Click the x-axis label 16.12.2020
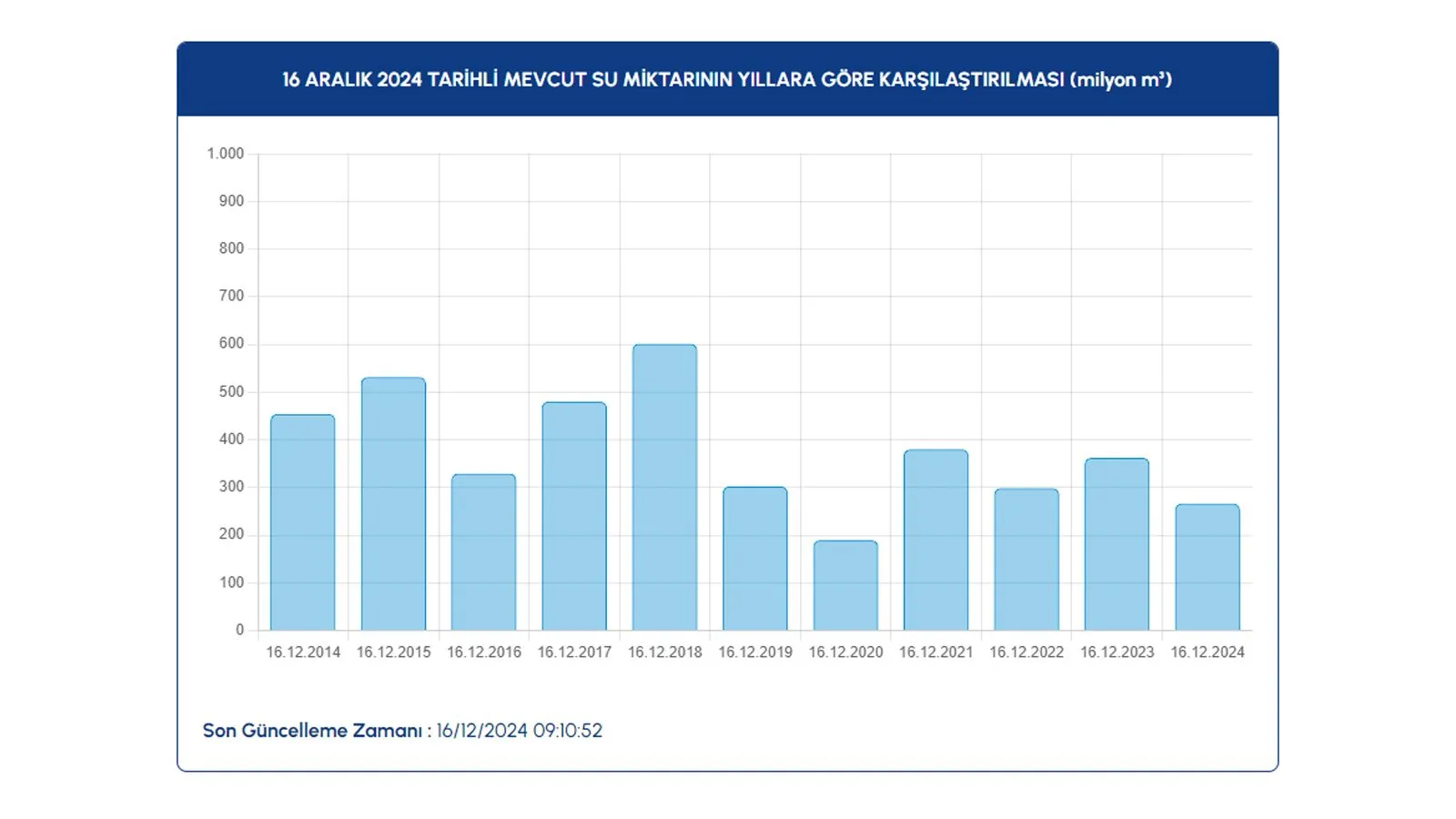Image resolution: width=1456 pixels, height=819 pixels. click(845, 652)
